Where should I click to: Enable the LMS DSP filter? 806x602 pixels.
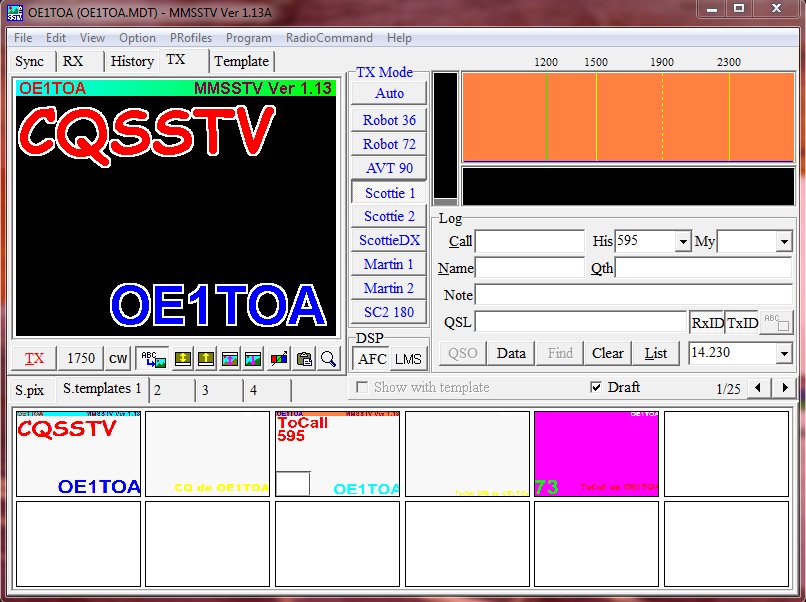[x=407, y=359]
